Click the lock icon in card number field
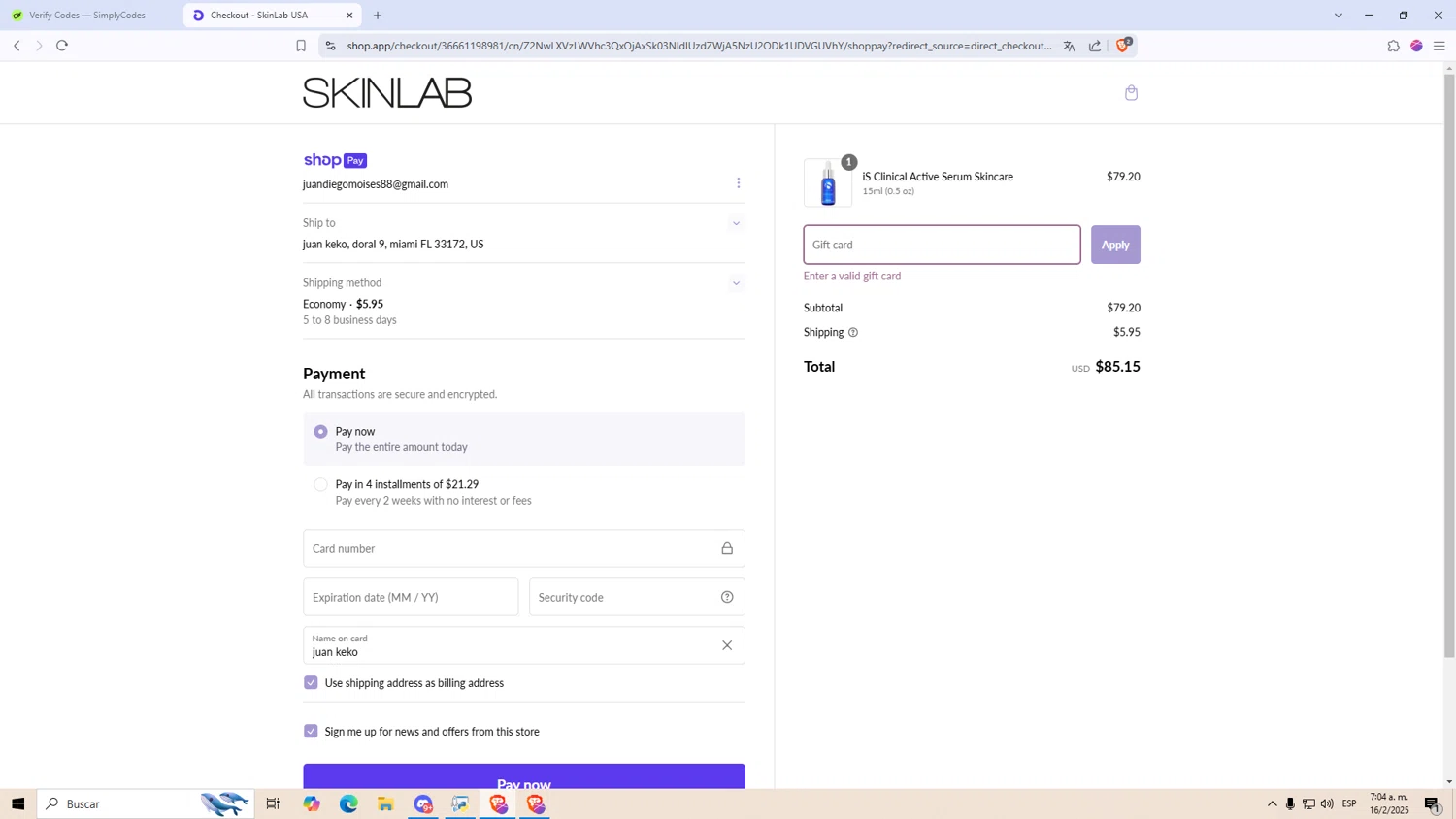This screenshot has height=819, width=1456. tap(727, 548)
